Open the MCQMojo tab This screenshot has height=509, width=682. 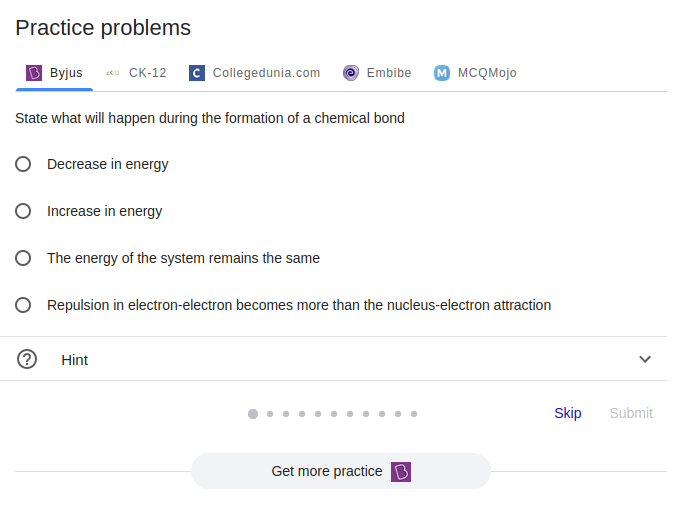[x=487, y=73]
